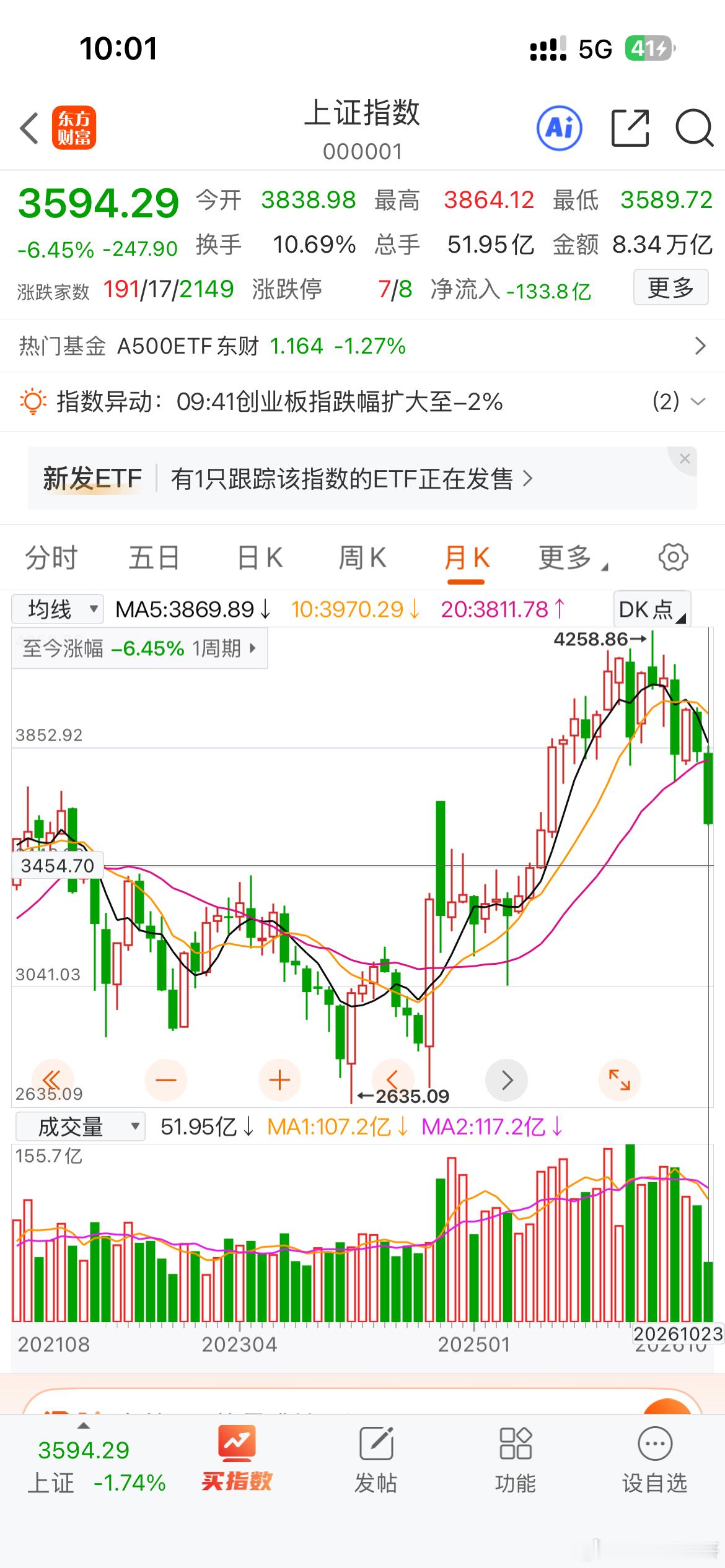The width and height of the screenshot is (725, 1568).
Task: Tap the 20:3811.78 moving average value
Action: pos(503,609)
